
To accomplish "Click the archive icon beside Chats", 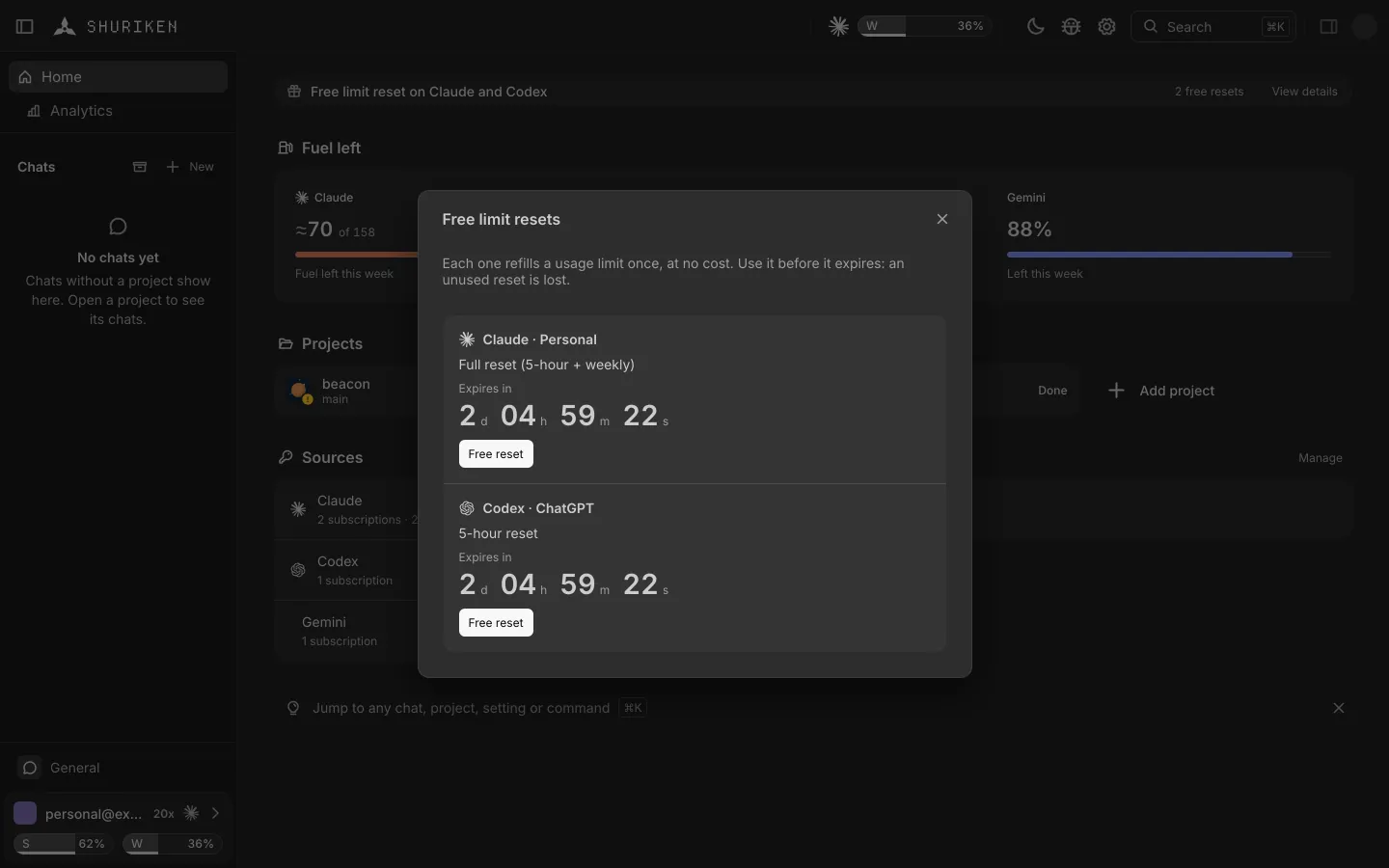I will coord(140,167).
